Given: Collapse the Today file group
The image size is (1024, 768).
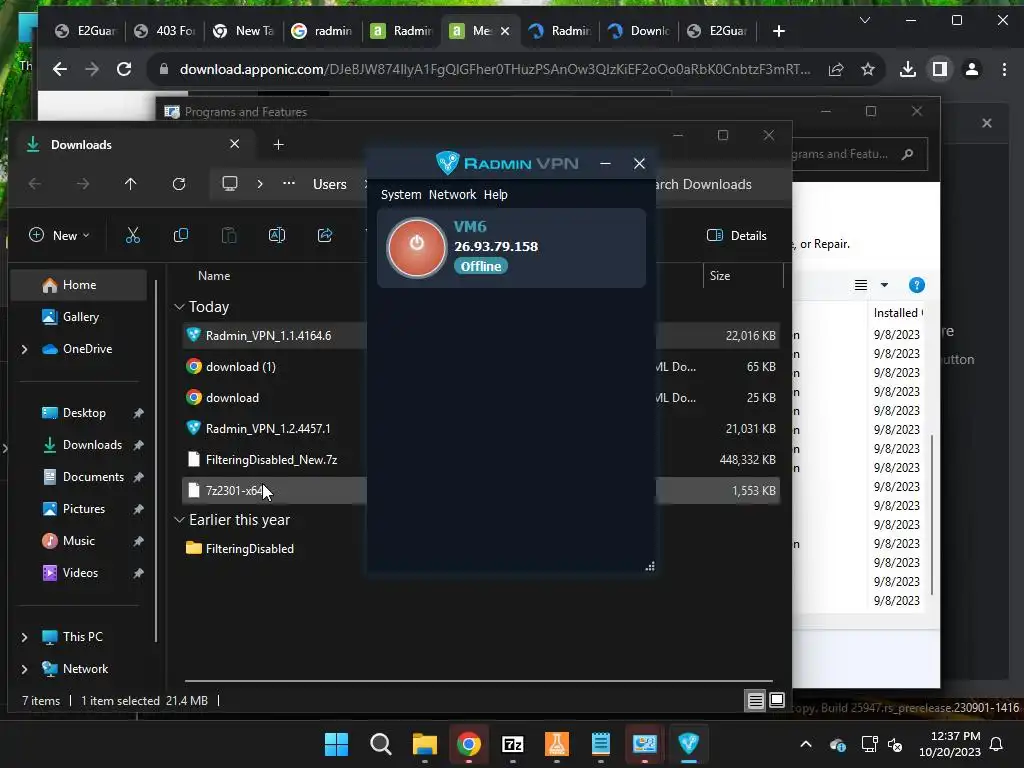Looking at the screenshot, I should pos(179,307).
